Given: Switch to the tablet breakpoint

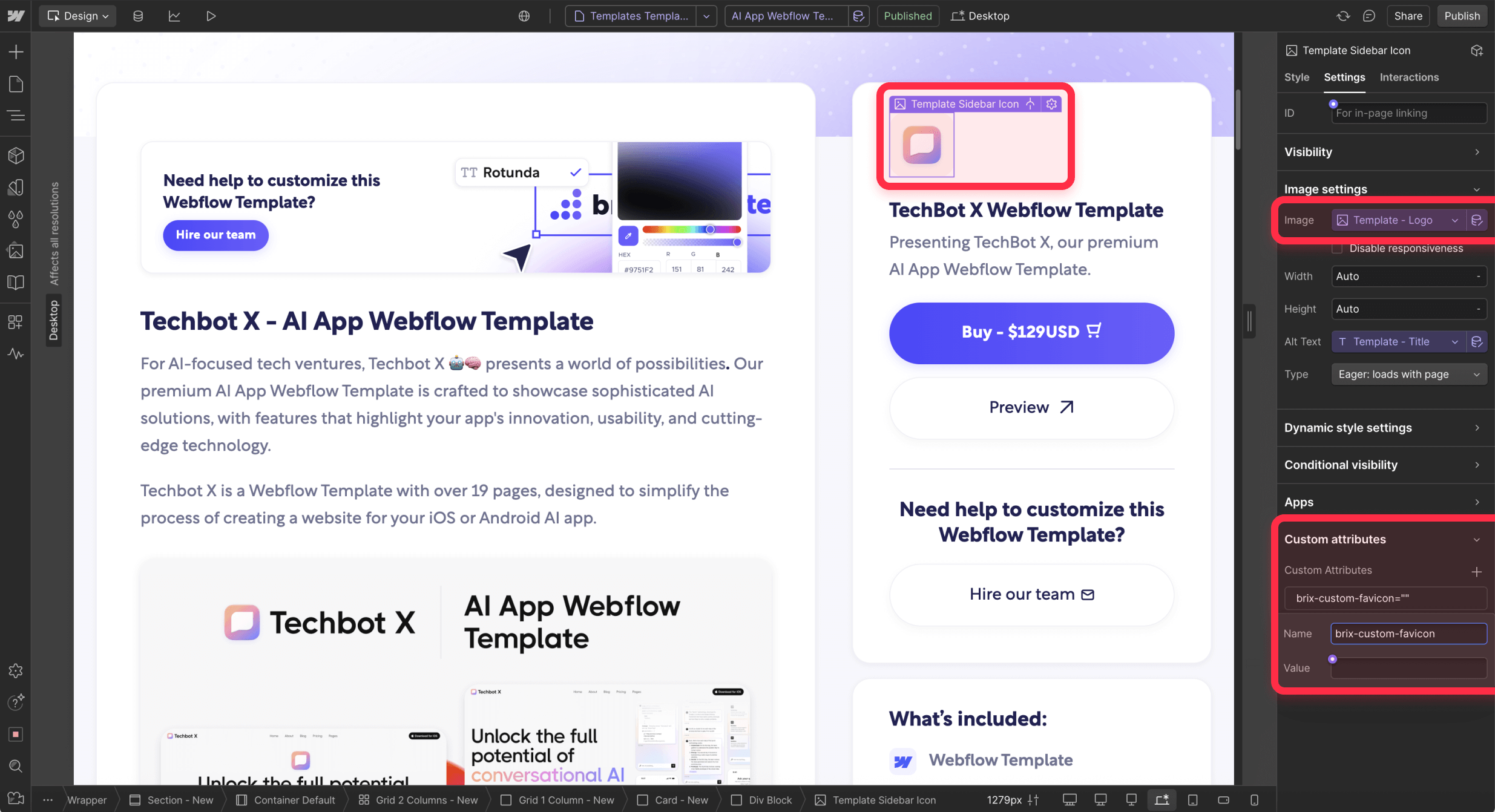Looking at the screenshot, I should pos(1192,799).
